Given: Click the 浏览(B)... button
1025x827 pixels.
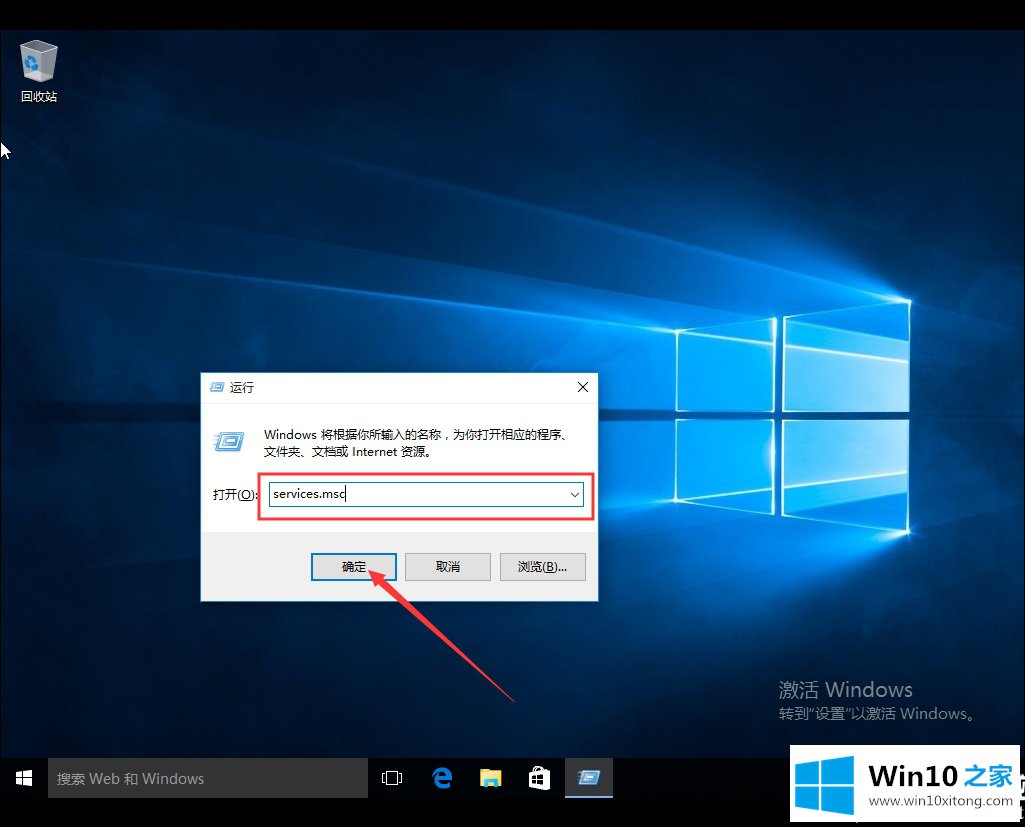Looking at the screenshot, I should 543,567.
